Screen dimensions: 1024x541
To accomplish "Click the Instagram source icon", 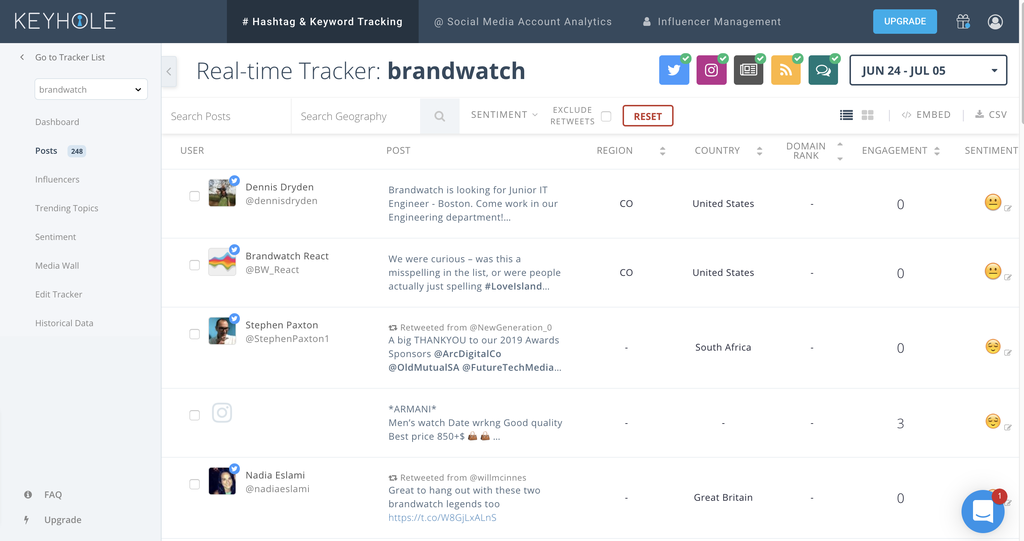I will [711, 71].
